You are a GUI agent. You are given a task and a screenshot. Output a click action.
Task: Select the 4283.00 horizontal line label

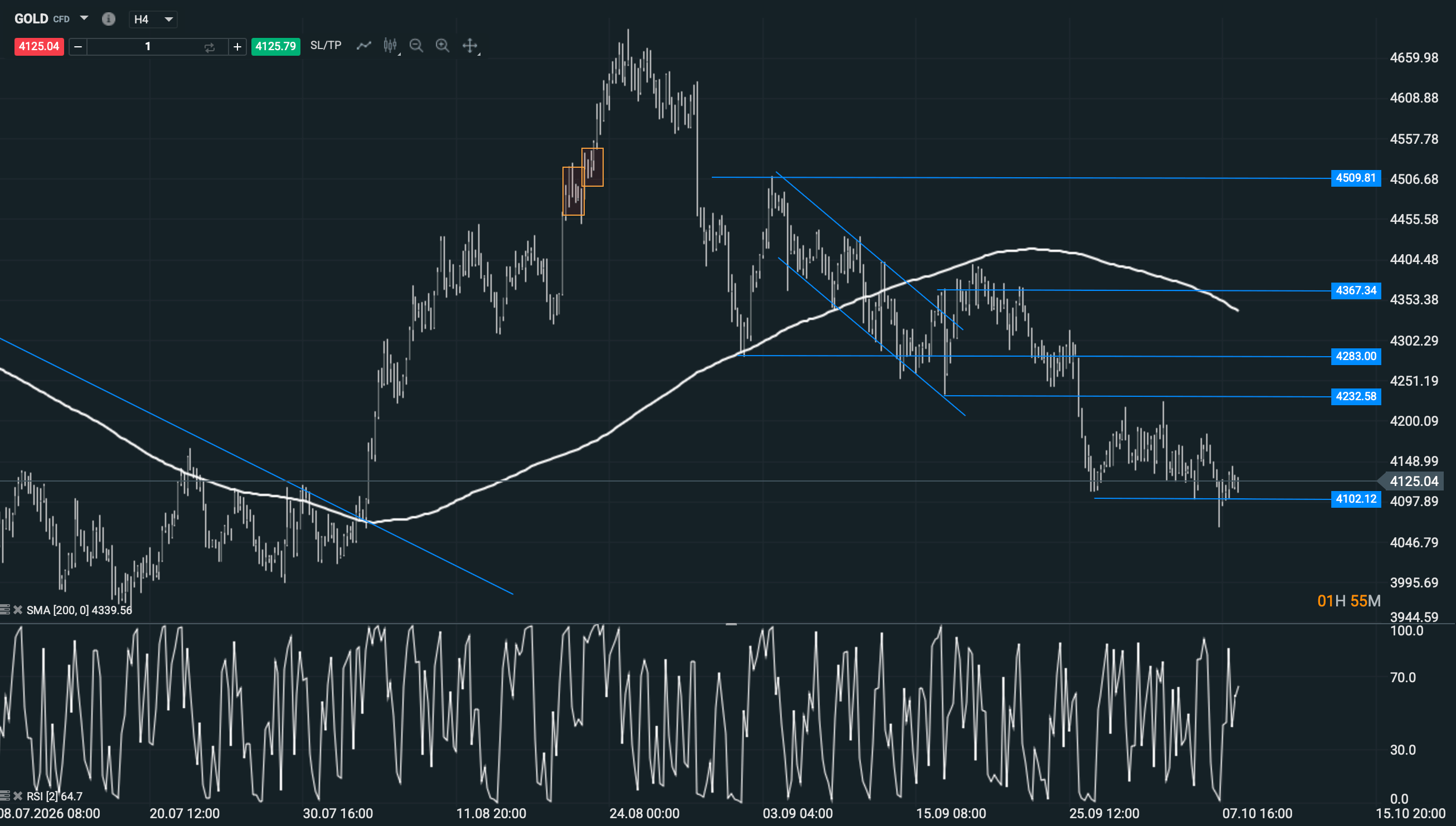pyautogui.click(x=1356, y=356)
